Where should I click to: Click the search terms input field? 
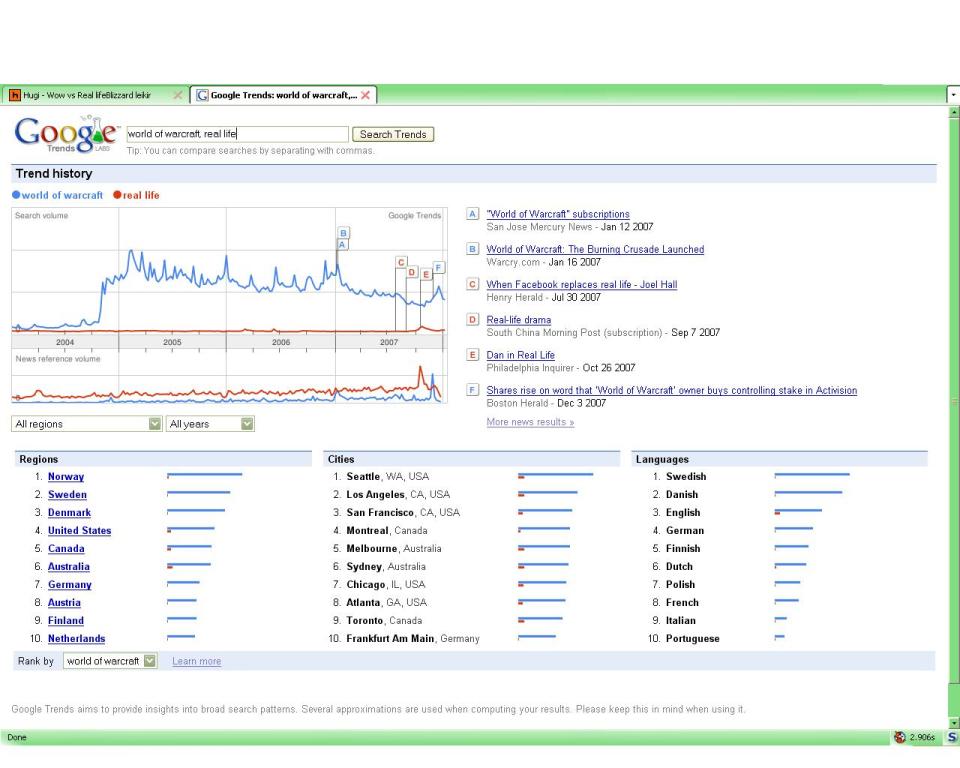(x=238, y=134)
